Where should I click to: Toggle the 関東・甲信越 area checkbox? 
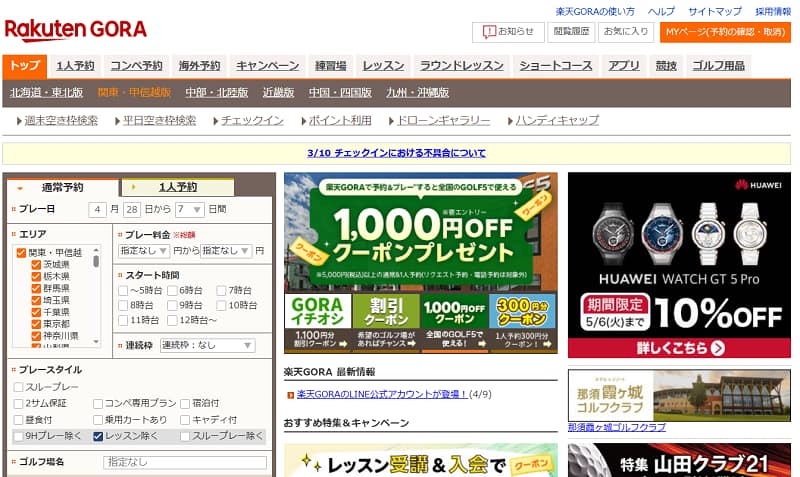point(21,253)
